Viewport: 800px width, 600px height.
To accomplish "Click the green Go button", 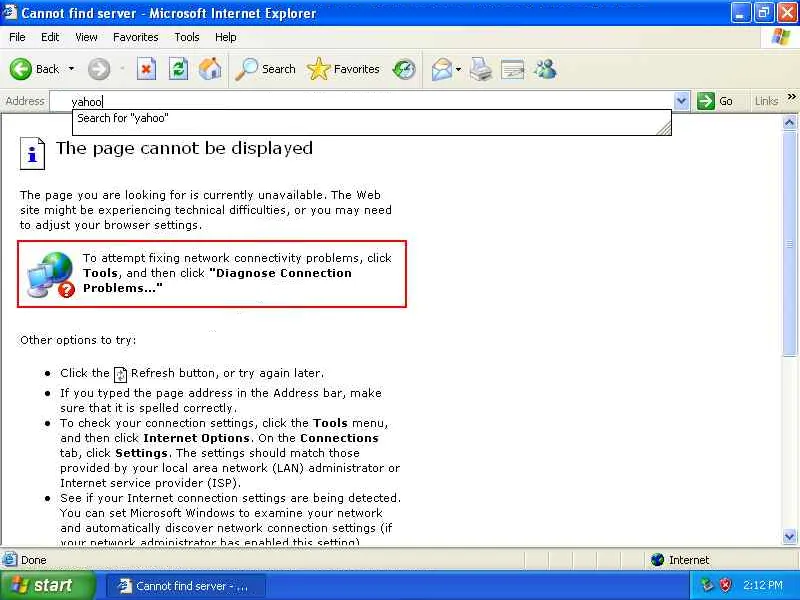I will tap(715, 101).
